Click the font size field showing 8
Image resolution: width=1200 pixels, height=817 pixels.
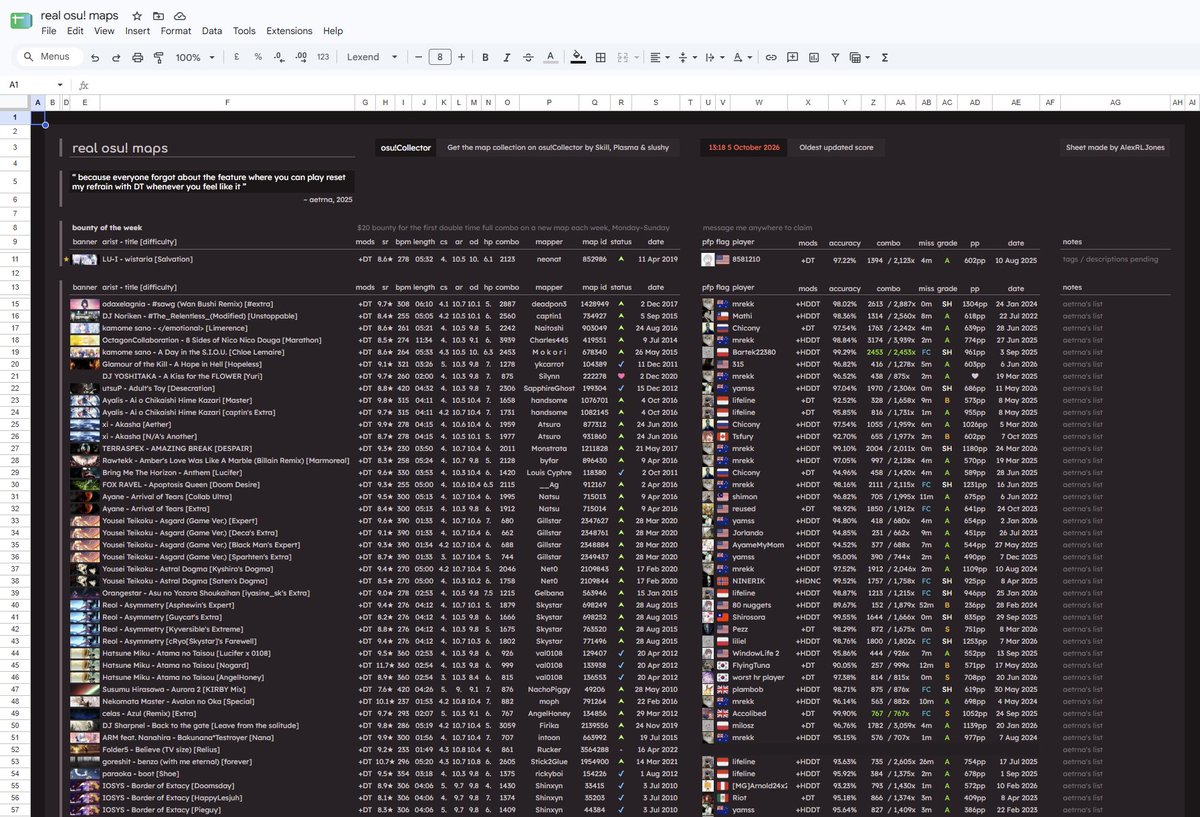point(440,58)
